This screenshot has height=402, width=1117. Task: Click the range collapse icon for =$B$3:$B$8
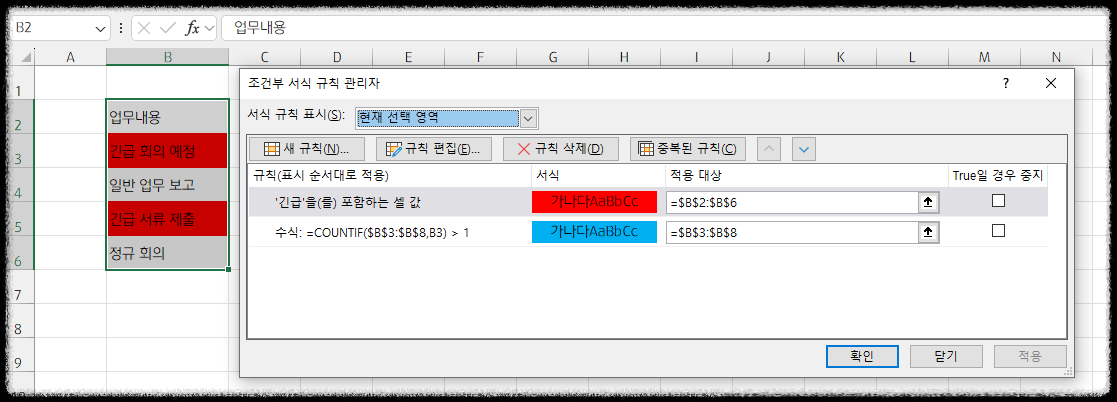point(928,232)
